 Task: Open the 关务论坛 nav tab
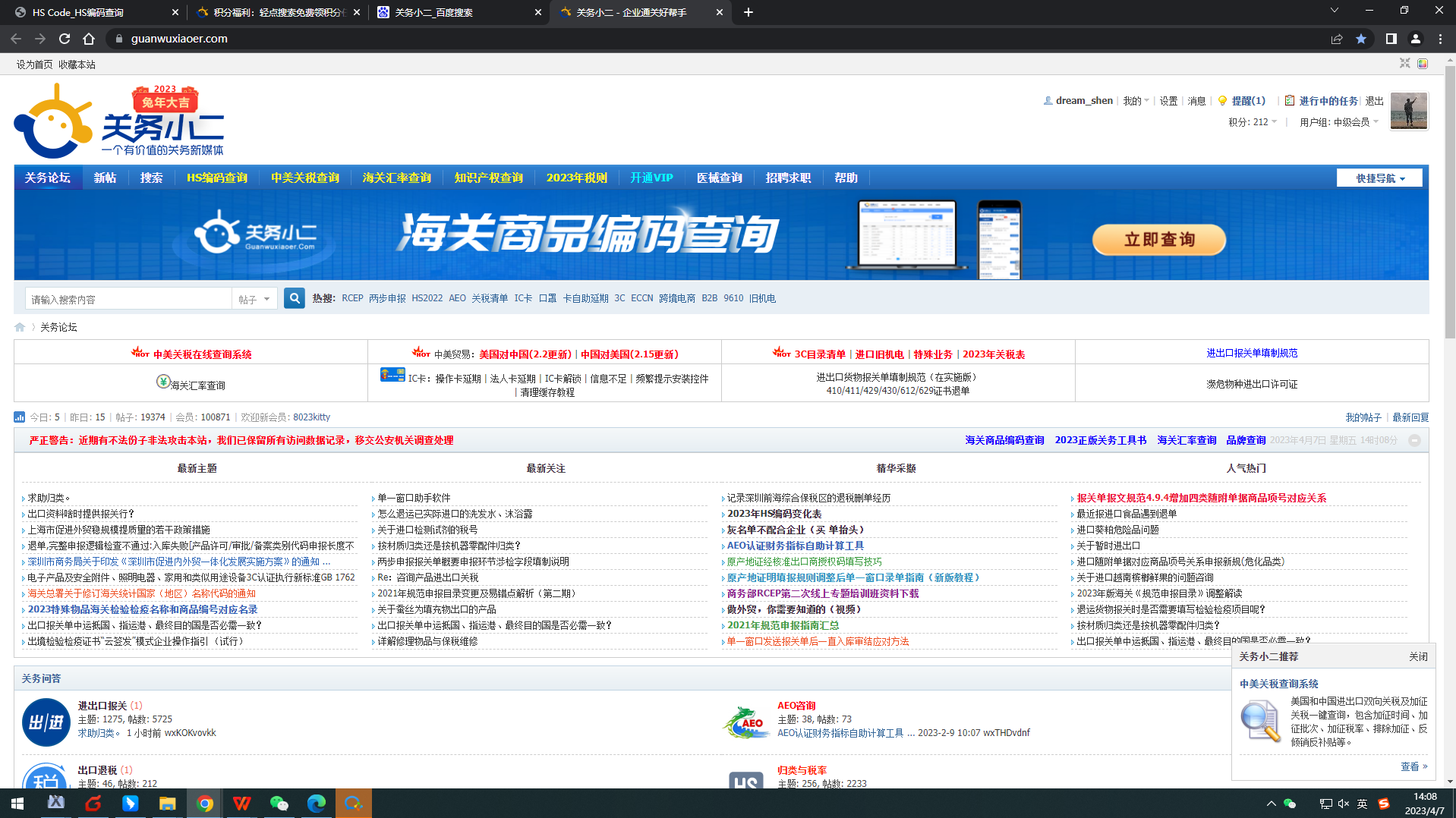(48, 178)
